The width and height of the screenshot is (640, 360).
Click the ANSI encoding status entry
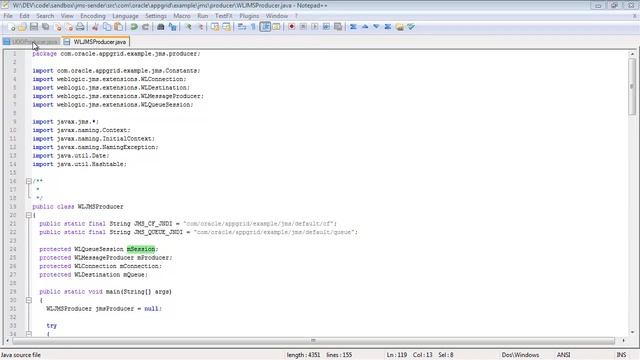(563, 355)
